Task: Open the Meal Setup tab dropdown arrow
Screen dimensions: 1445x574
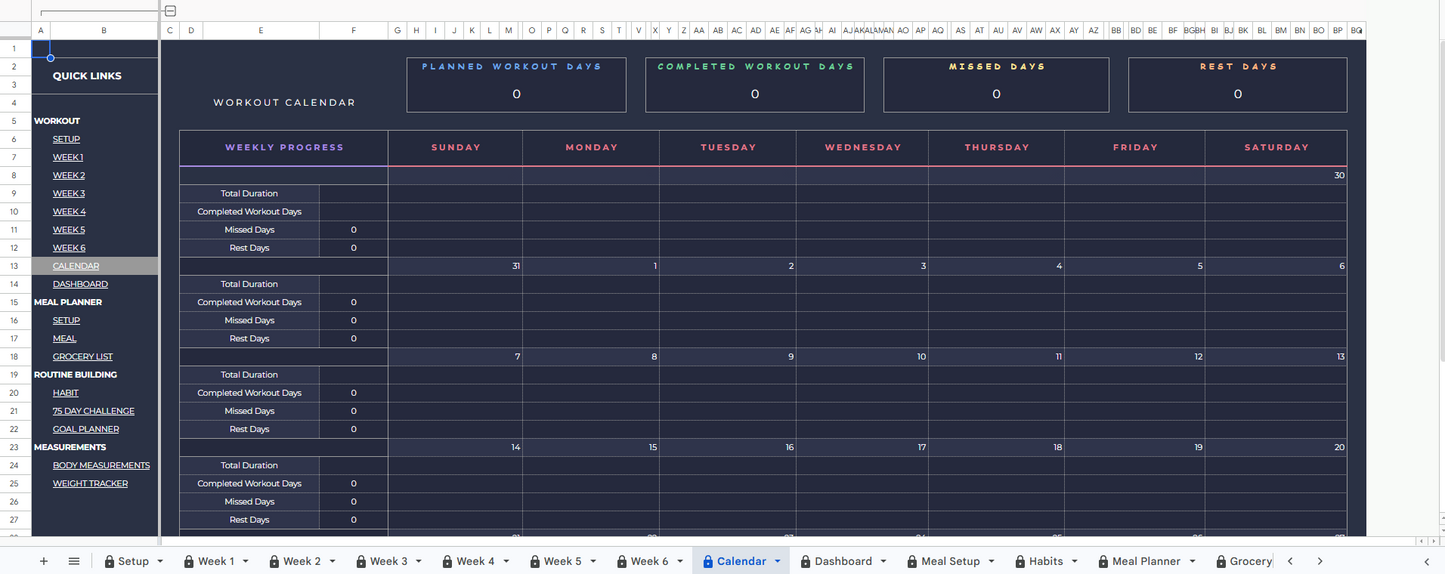Action: tap(992, 562)
